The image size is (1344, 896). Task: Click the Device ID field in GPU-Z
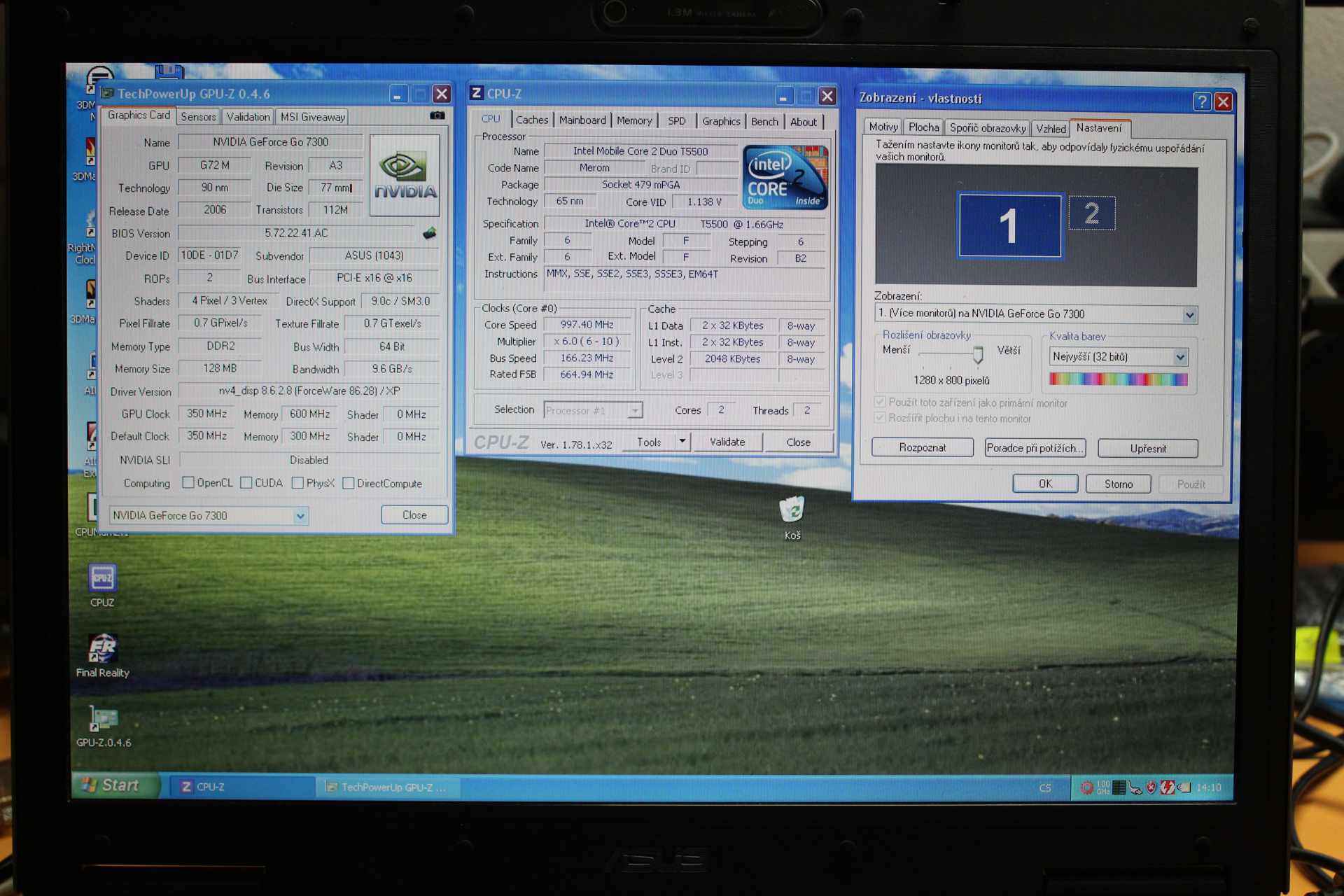point(209,255)
